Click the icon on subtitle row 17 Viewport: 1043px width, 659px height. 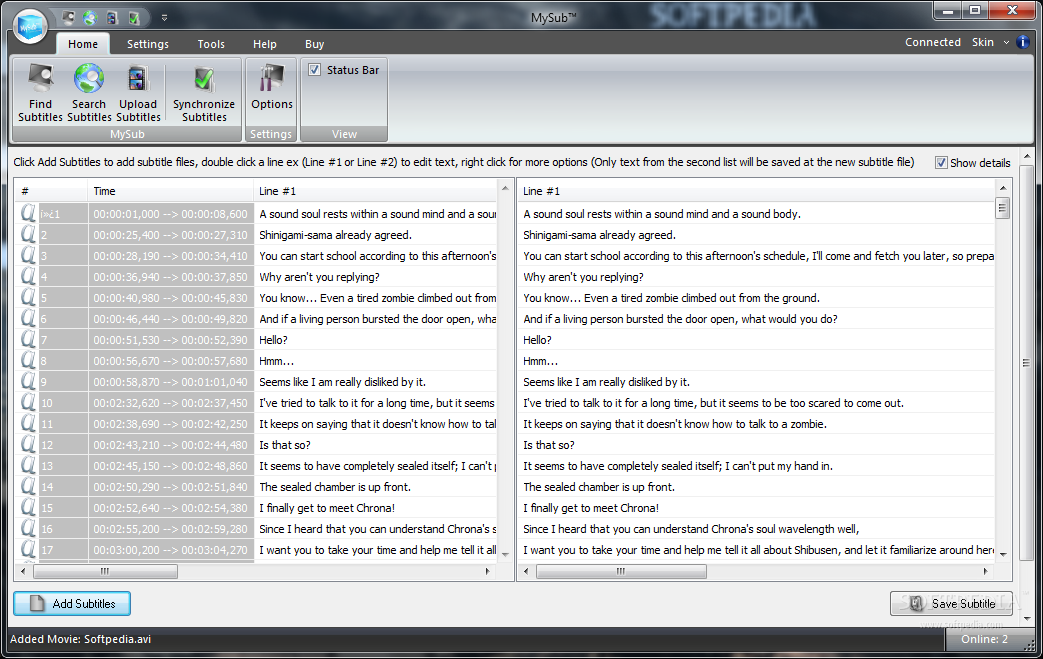click(28, 549)
